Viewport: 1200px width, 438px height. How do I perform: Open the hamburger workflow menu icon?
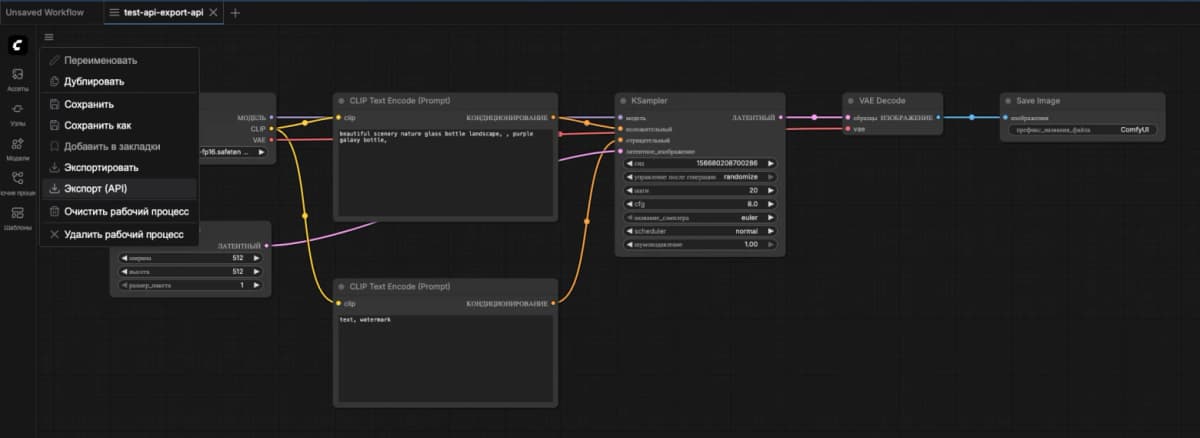pyautogui.click(x=49, y=37)
